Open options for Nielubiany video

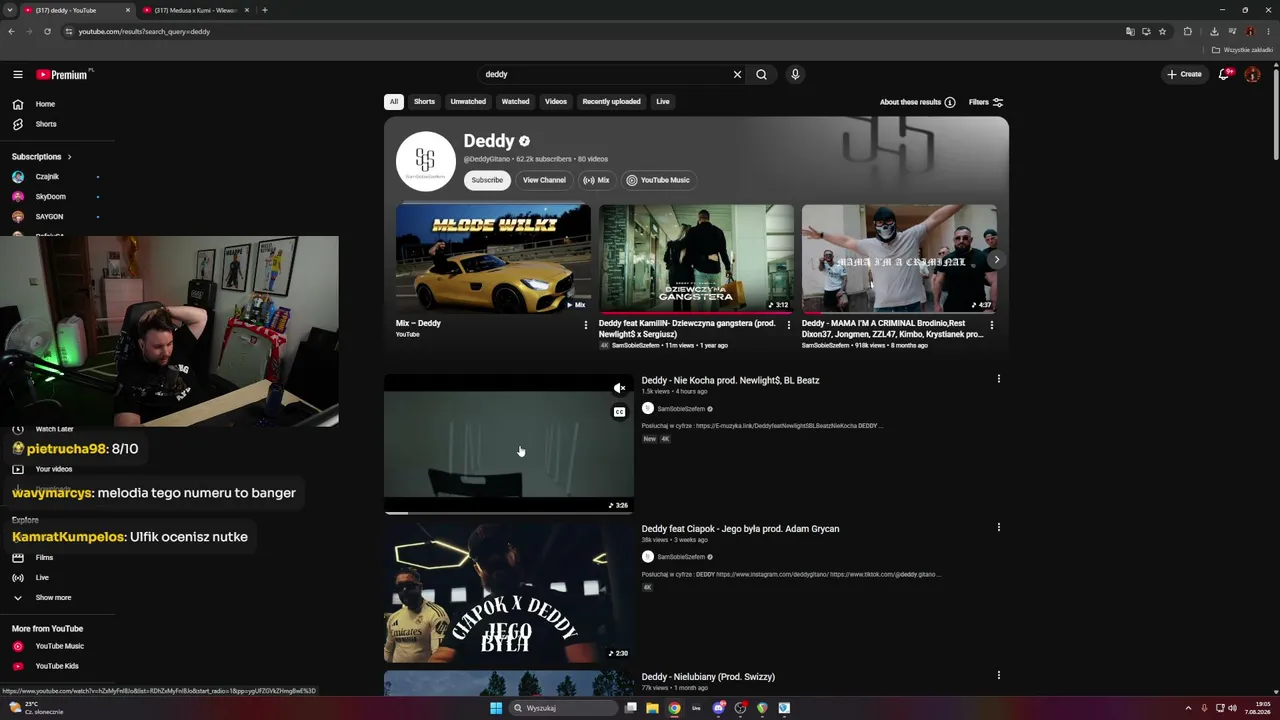998,675
